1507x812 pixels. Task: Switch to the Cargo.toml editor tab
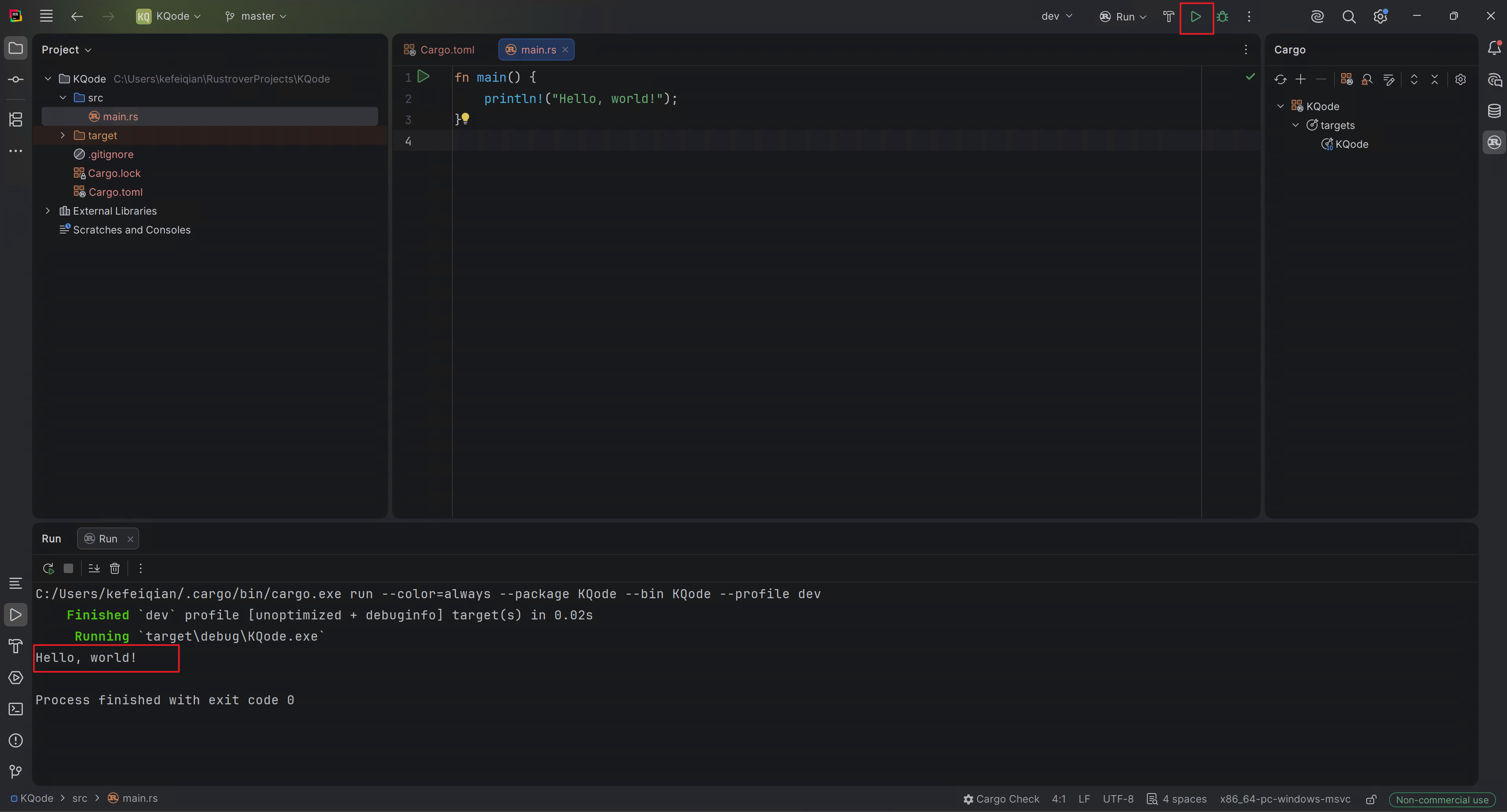[x=439, y=50]
